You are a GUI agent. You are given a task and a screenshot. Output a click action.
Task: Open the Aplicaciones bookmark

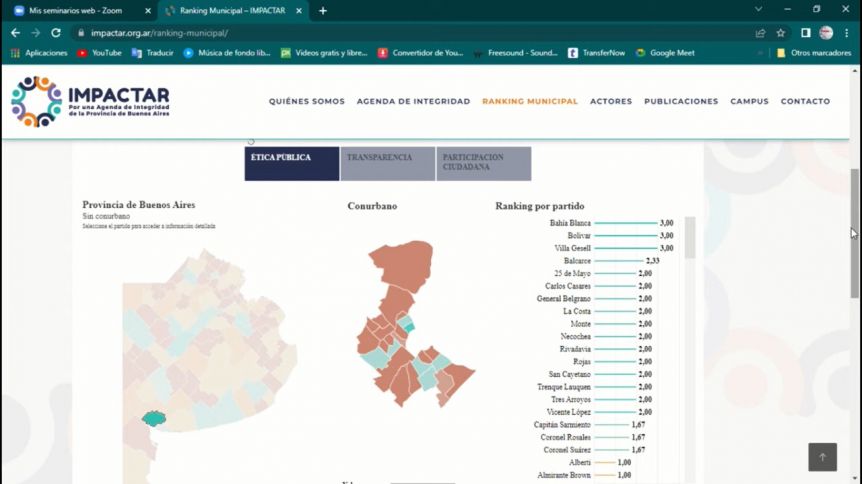pos(39,53)
